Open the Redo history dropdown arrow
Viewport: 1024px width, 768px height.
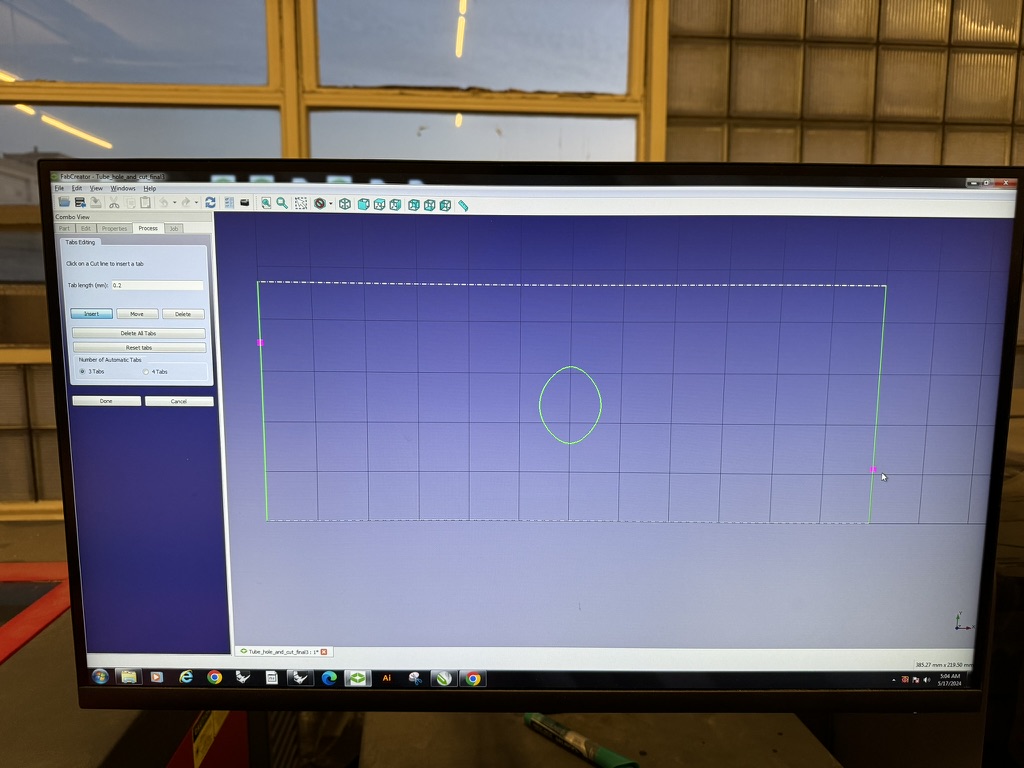[197, 203]
